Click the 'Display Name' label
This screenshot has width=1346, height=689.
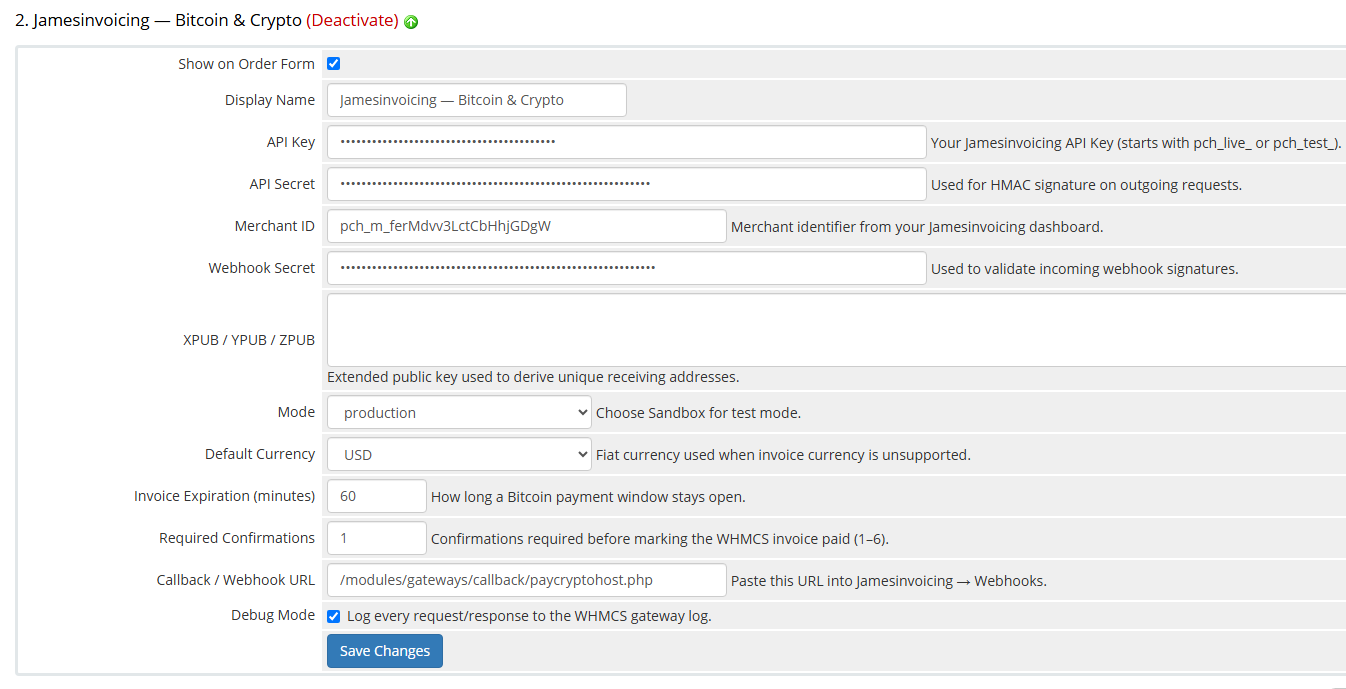tap(270, 100)
